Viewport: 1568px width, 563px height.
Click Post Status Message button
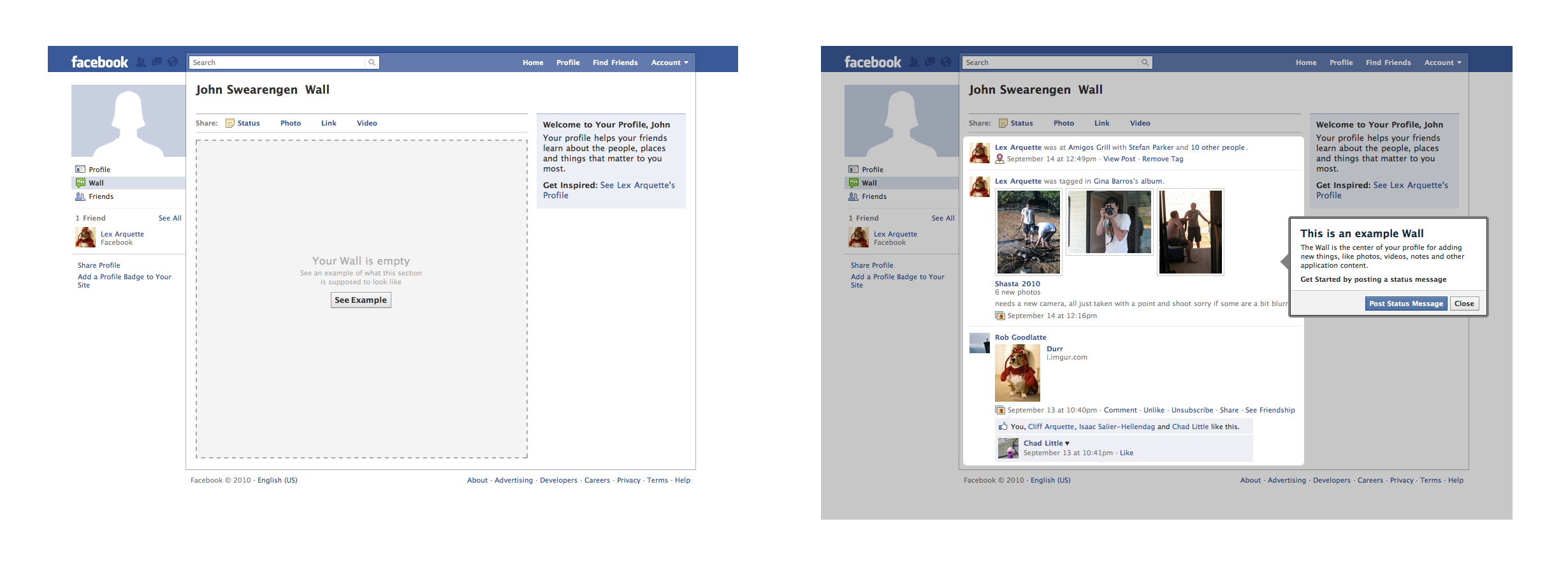tap(1406, 303)
